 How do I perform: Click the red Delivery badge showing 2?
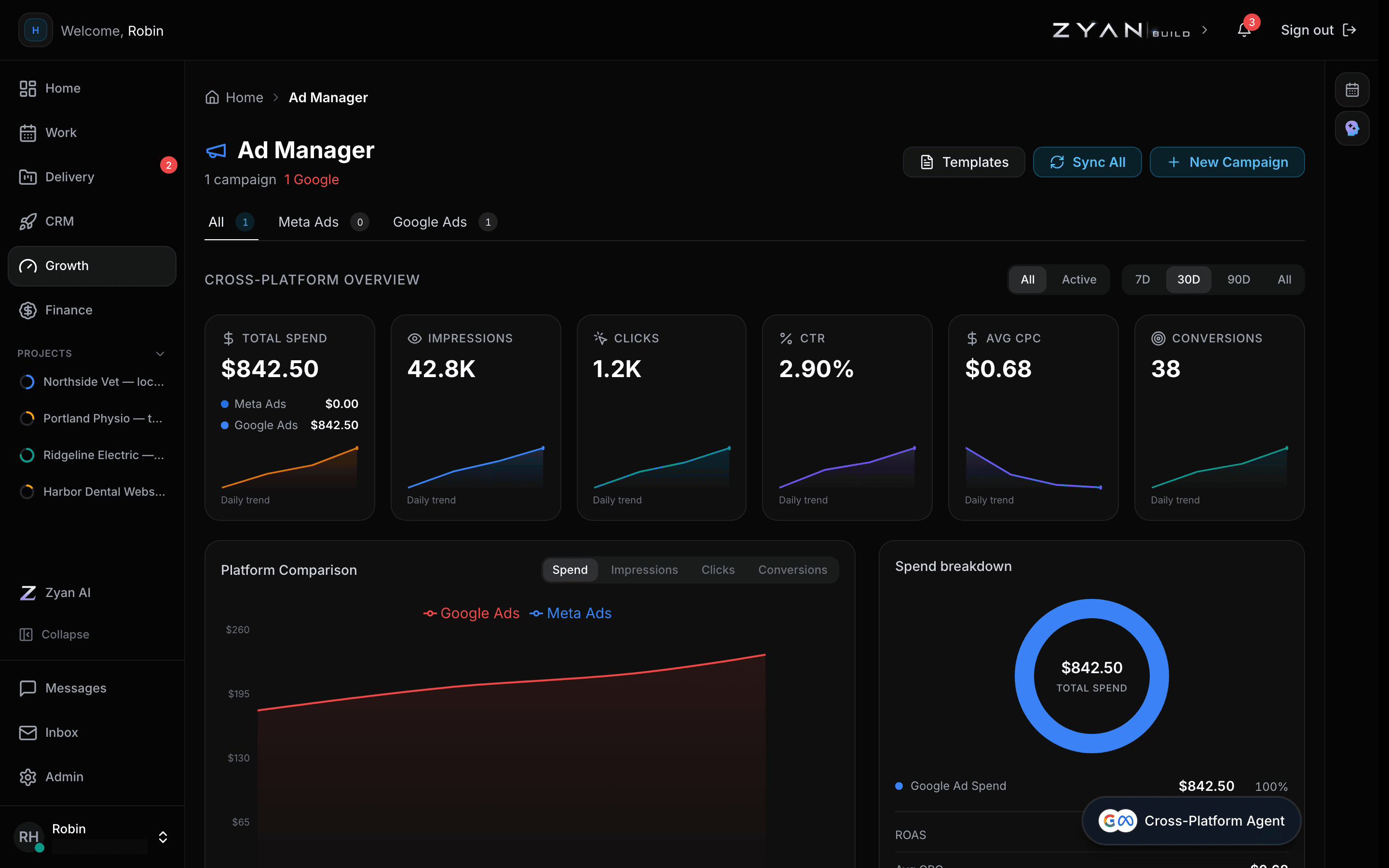point(168,165)
